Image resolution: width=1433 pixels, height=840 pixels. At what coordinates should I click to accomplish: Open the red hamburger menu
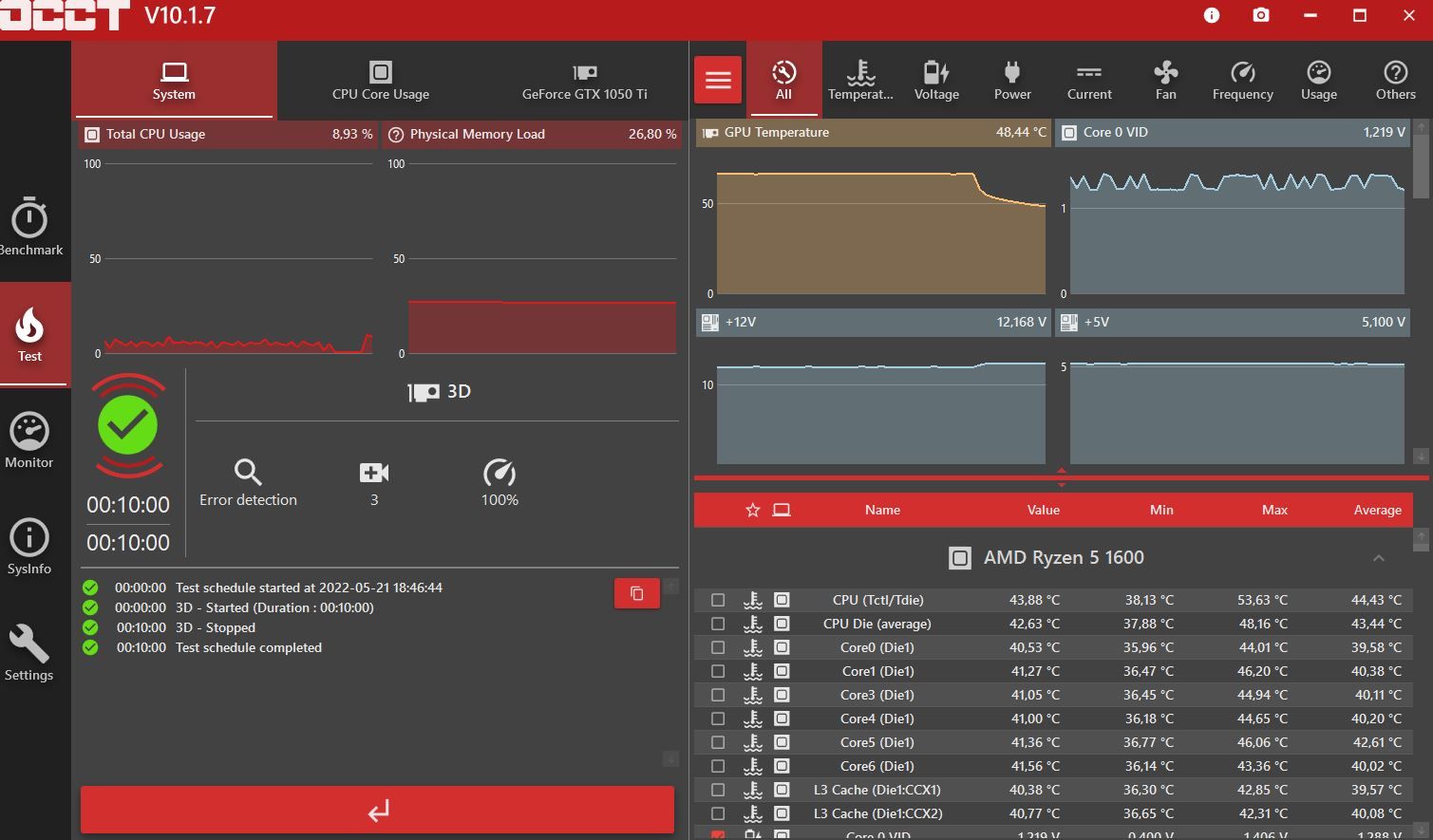click(x=718, y=80)
